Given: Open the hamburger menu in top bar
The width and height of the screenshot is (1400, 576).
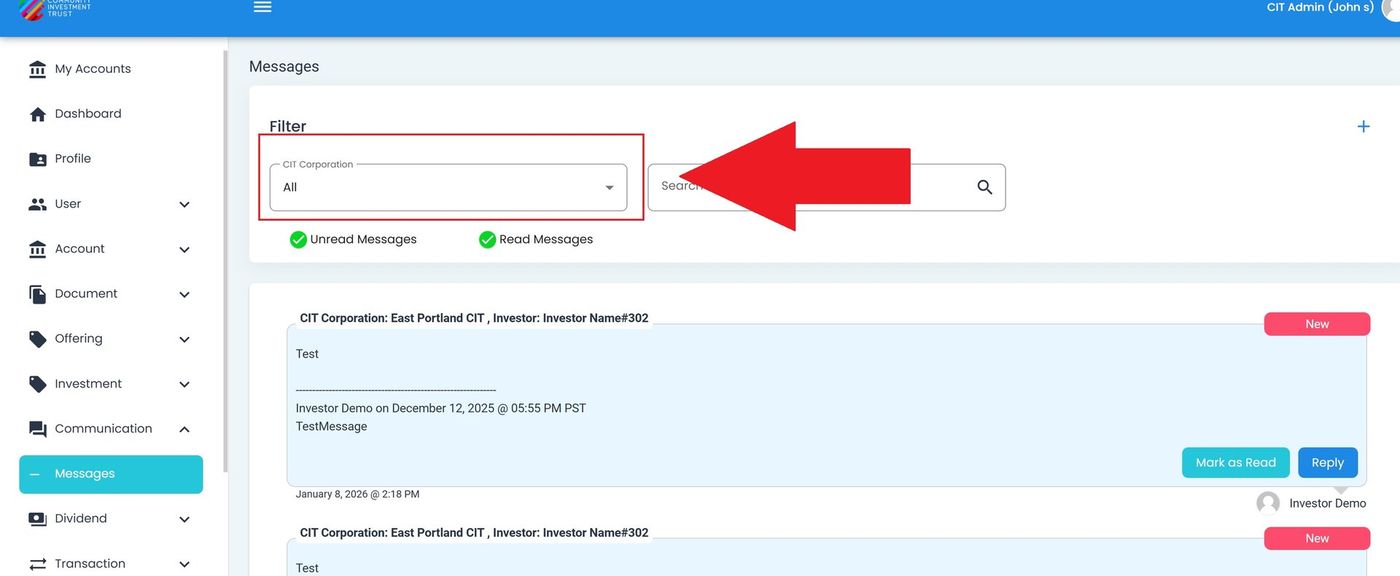Looking at the screenshot, I should 262,7.
